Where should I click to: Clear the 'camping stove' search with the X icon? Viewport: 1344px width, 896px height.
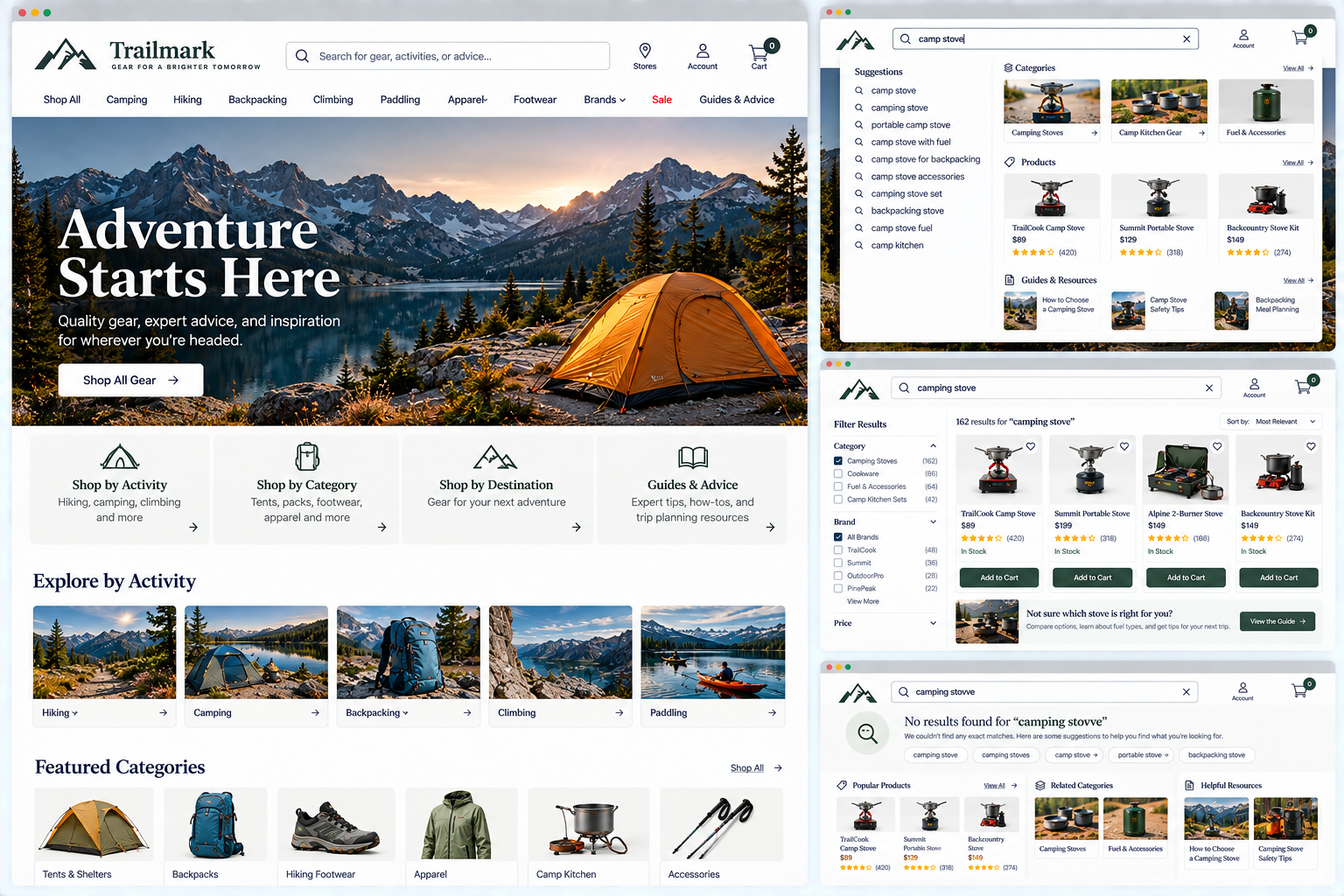point(1209,388)
